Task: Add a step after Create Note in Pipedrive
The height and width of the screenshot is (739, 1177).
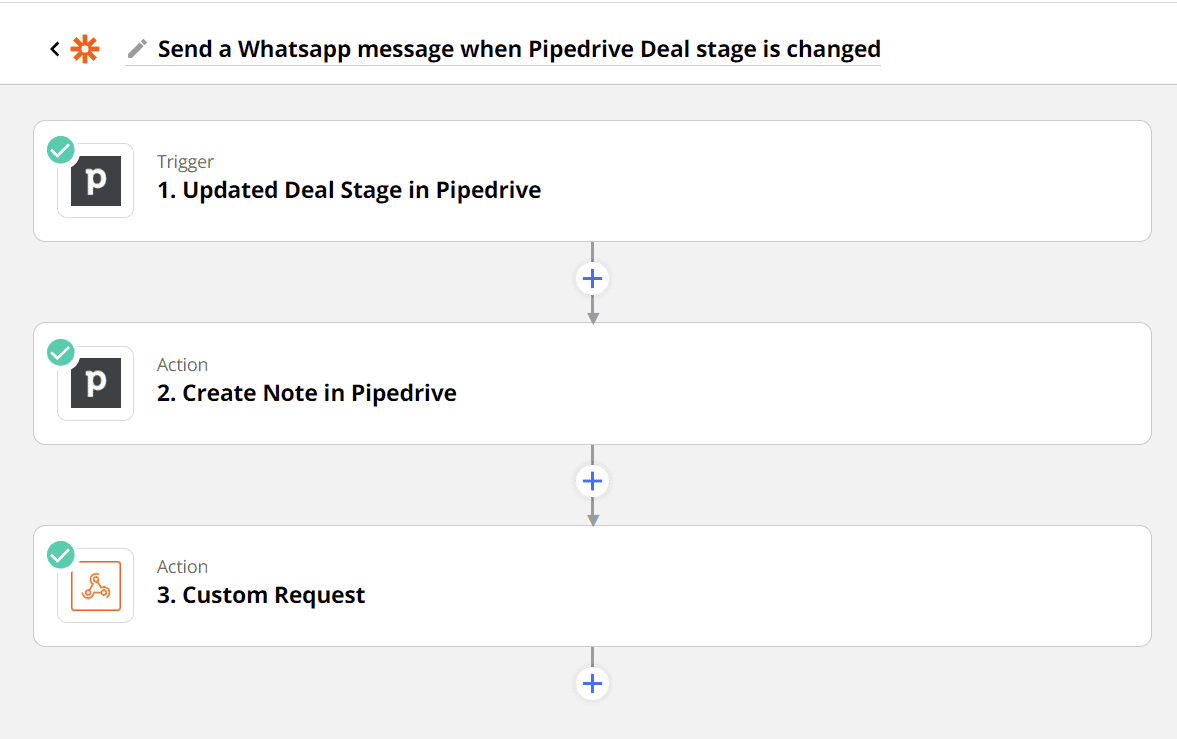Action: [x=592, y=481]
